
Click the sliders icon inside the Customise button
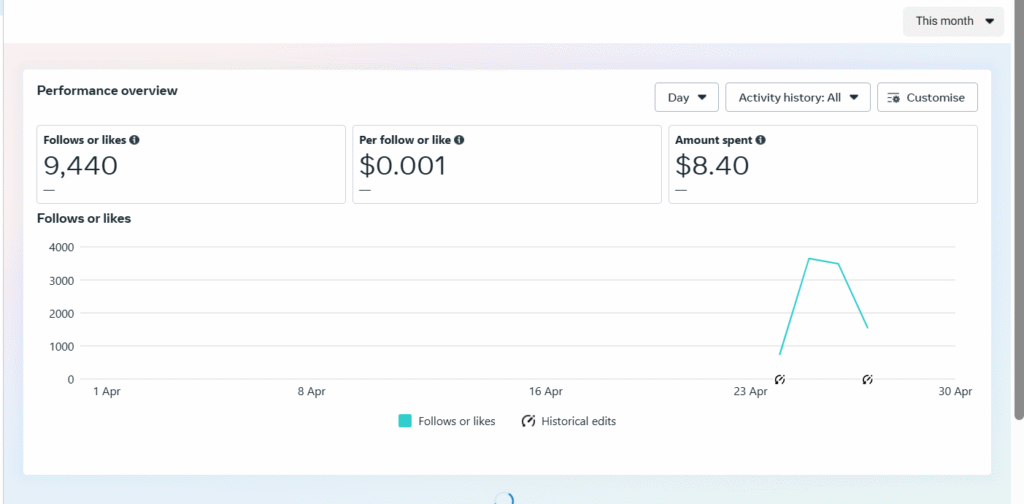tap(894, 98)
